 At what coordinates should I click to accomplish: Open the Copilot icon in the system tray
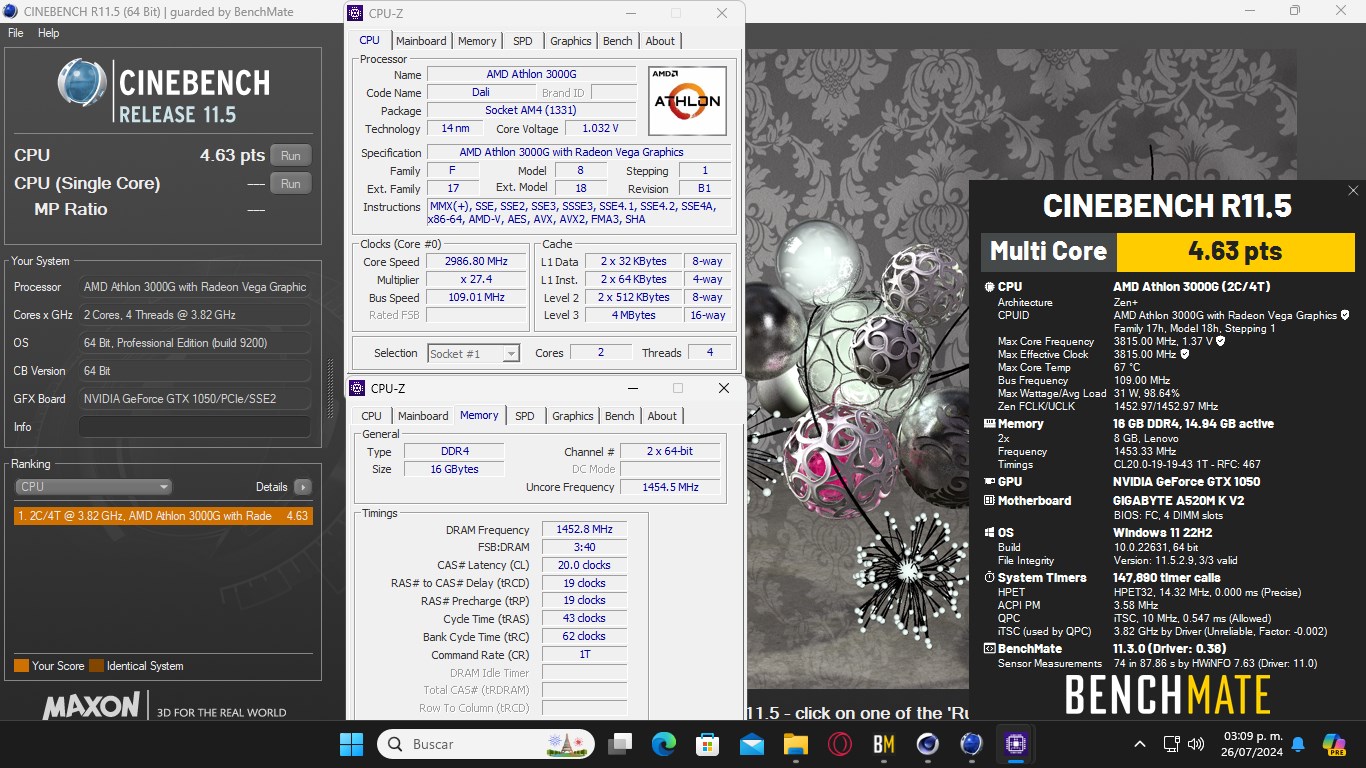coord(1333,744)
